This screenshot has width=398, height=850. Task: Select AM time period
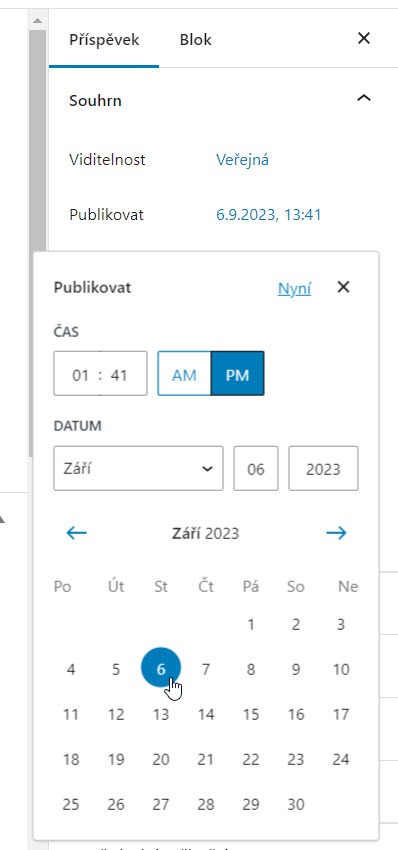coord(184,375)
